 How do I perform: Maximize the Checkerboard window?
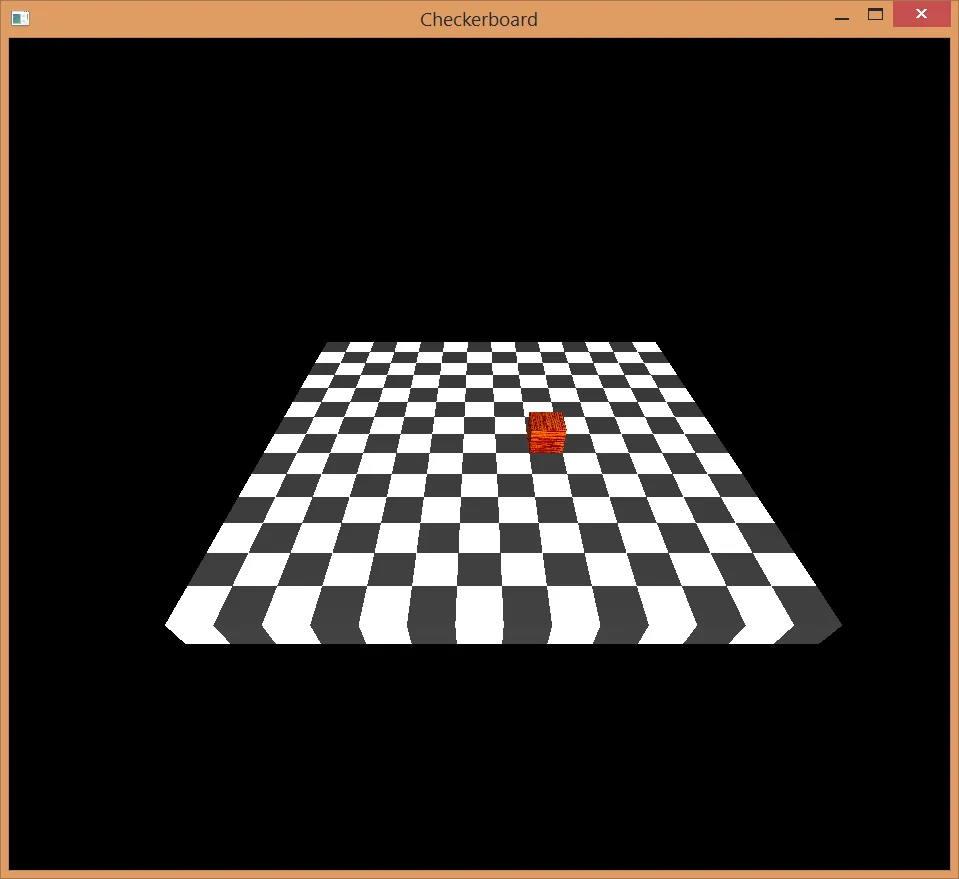tap(875, 15)
